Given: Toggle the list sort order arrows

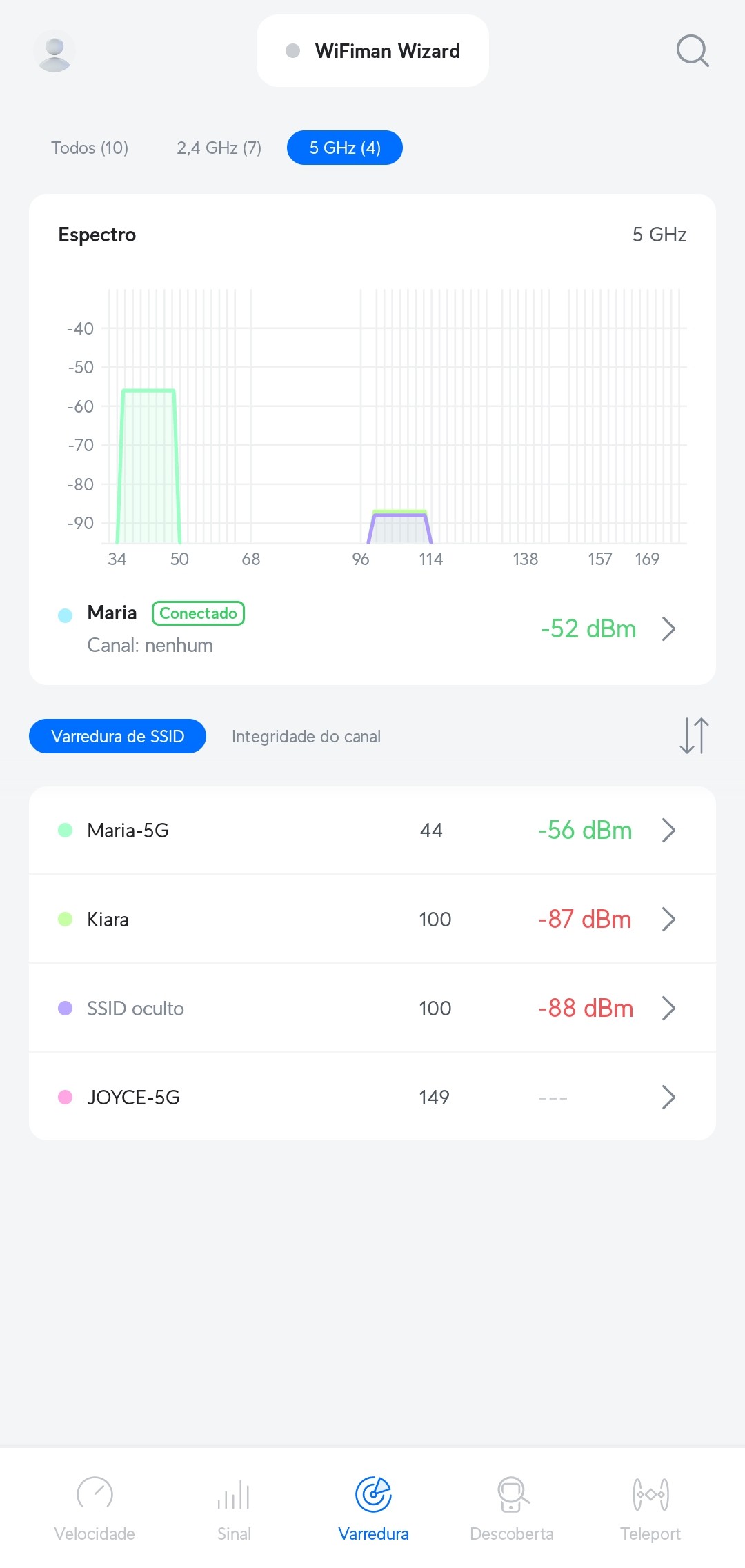Looking at the screenshot, I should 694,735.
